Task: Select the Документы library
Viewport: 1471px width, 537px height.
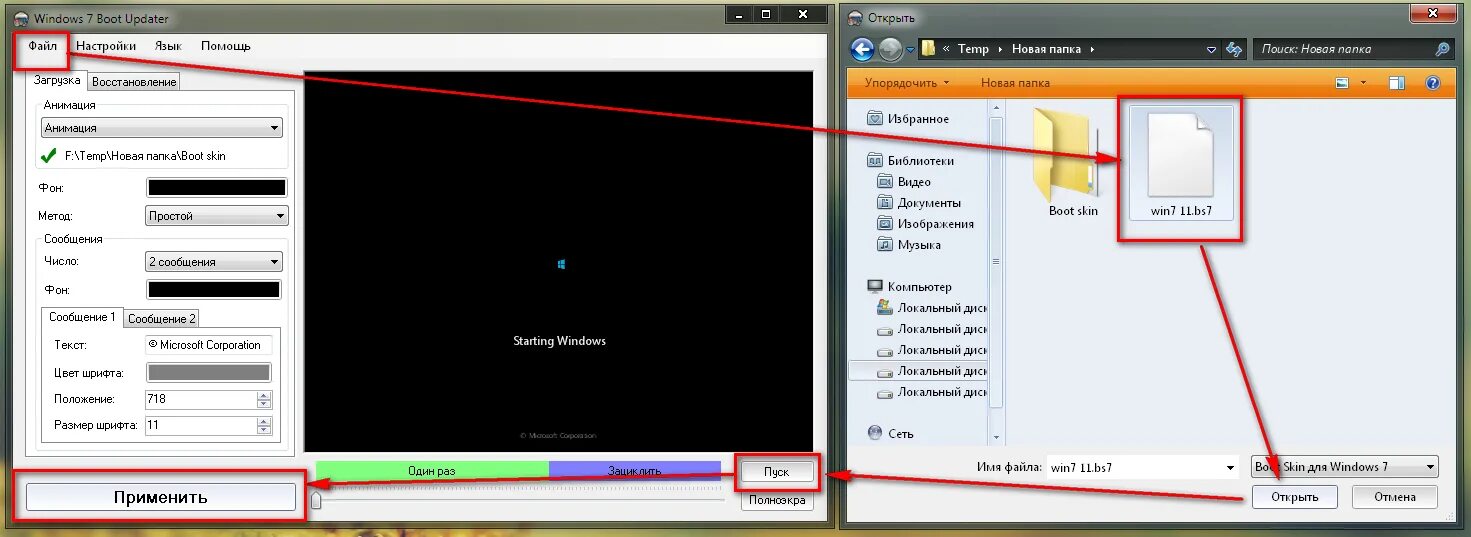Action: click(x=919, y=203)
